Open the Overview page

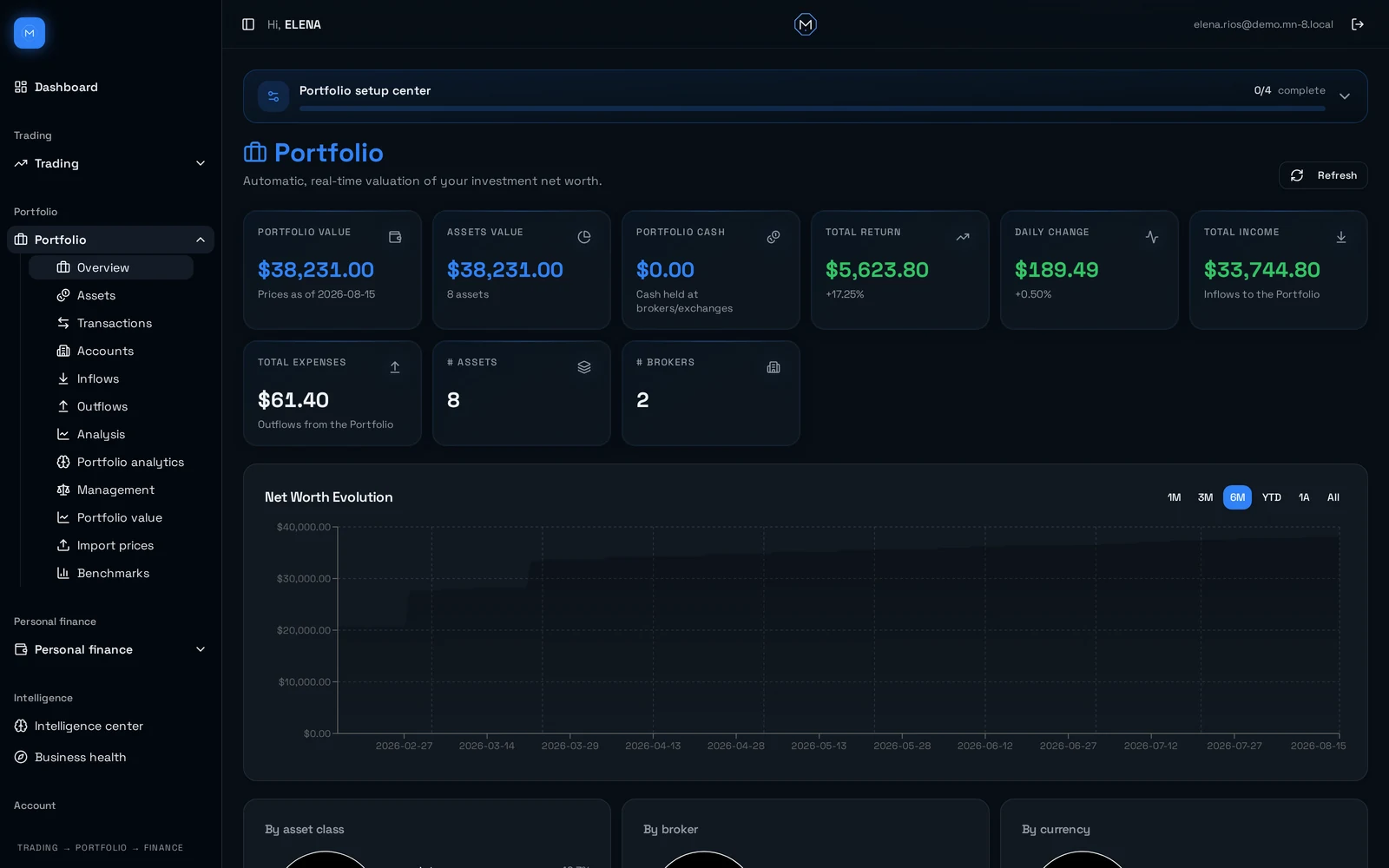pos(111,267)
